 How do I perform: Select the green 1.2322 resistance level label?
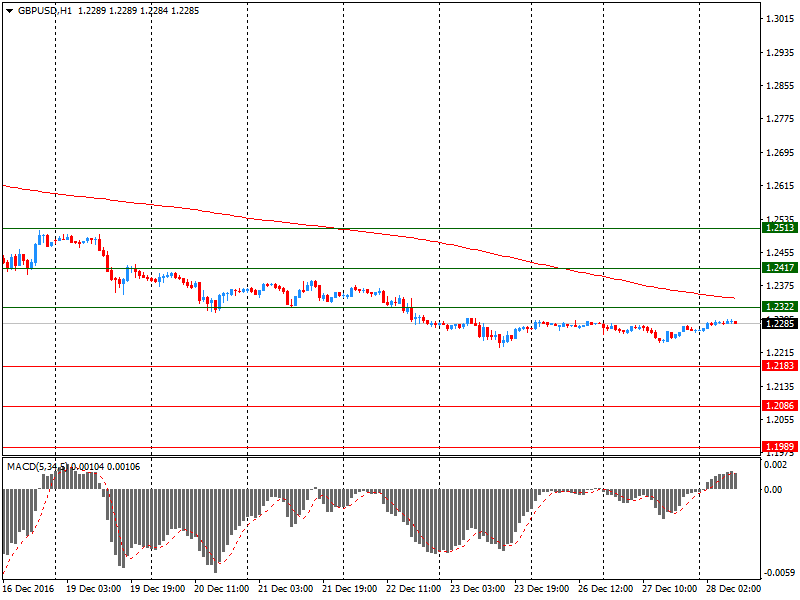(x=779, y=306)
